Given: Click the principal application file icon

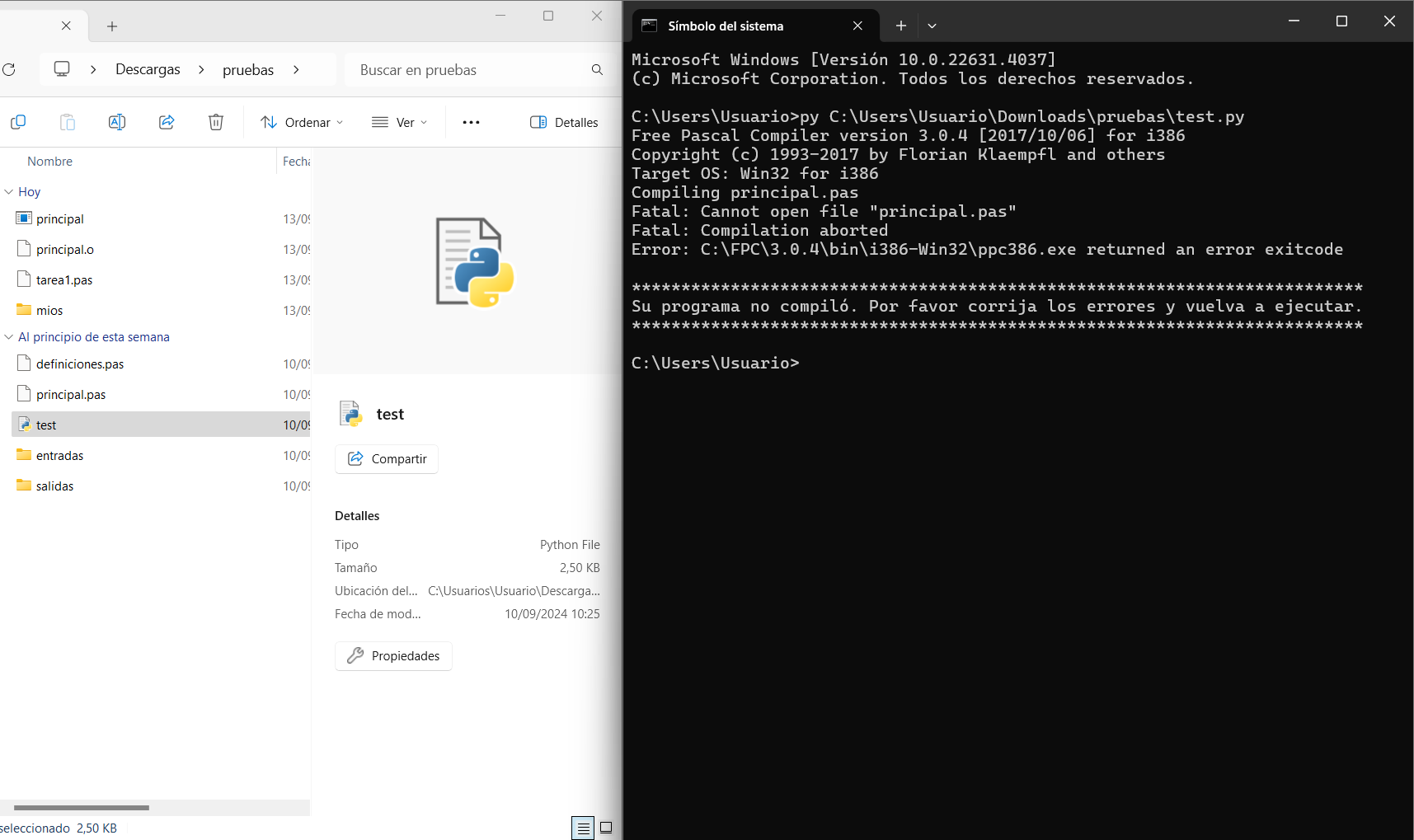Looking at the screenshot, I should [x=24, y=218].
